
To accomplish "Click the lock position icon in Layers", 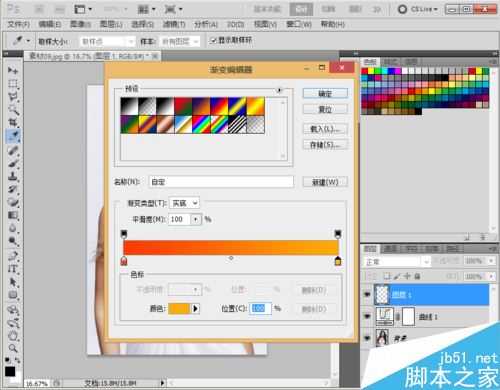I will pos(407,276).
